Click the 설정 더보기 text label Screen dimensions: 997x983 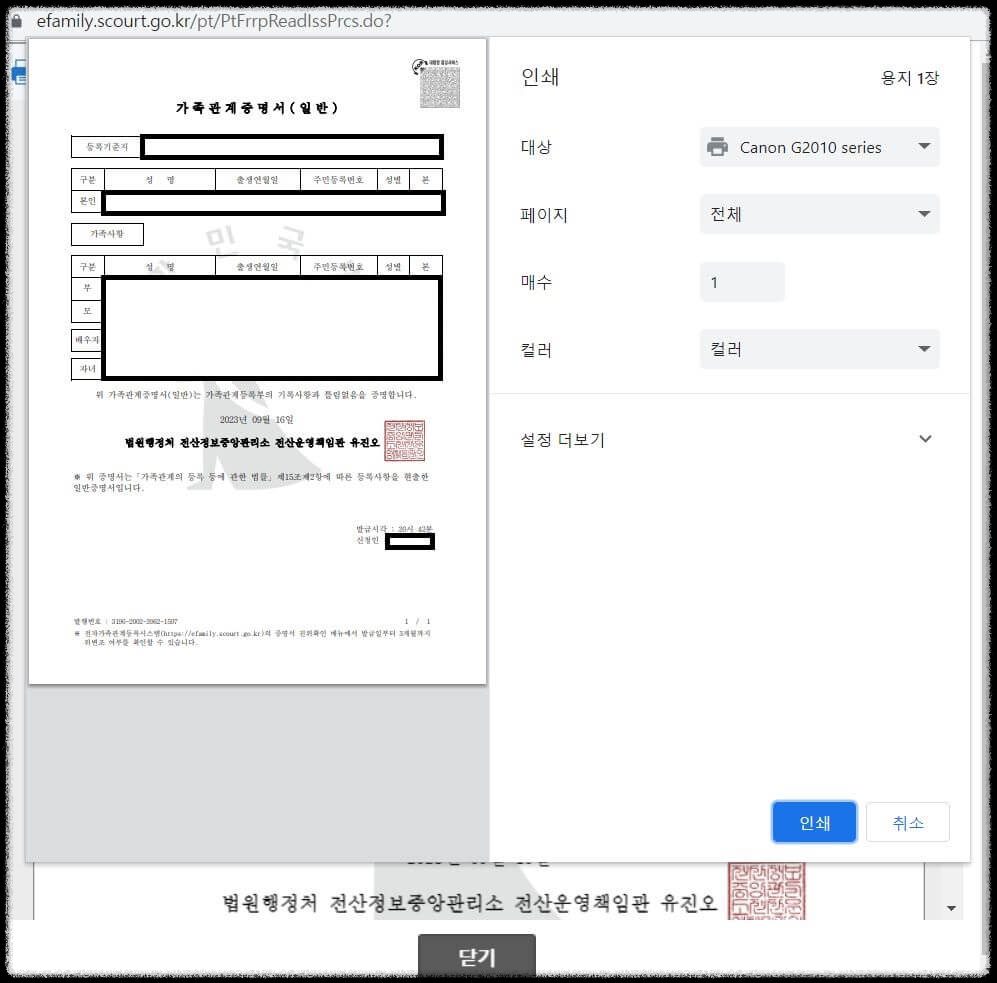561,439
